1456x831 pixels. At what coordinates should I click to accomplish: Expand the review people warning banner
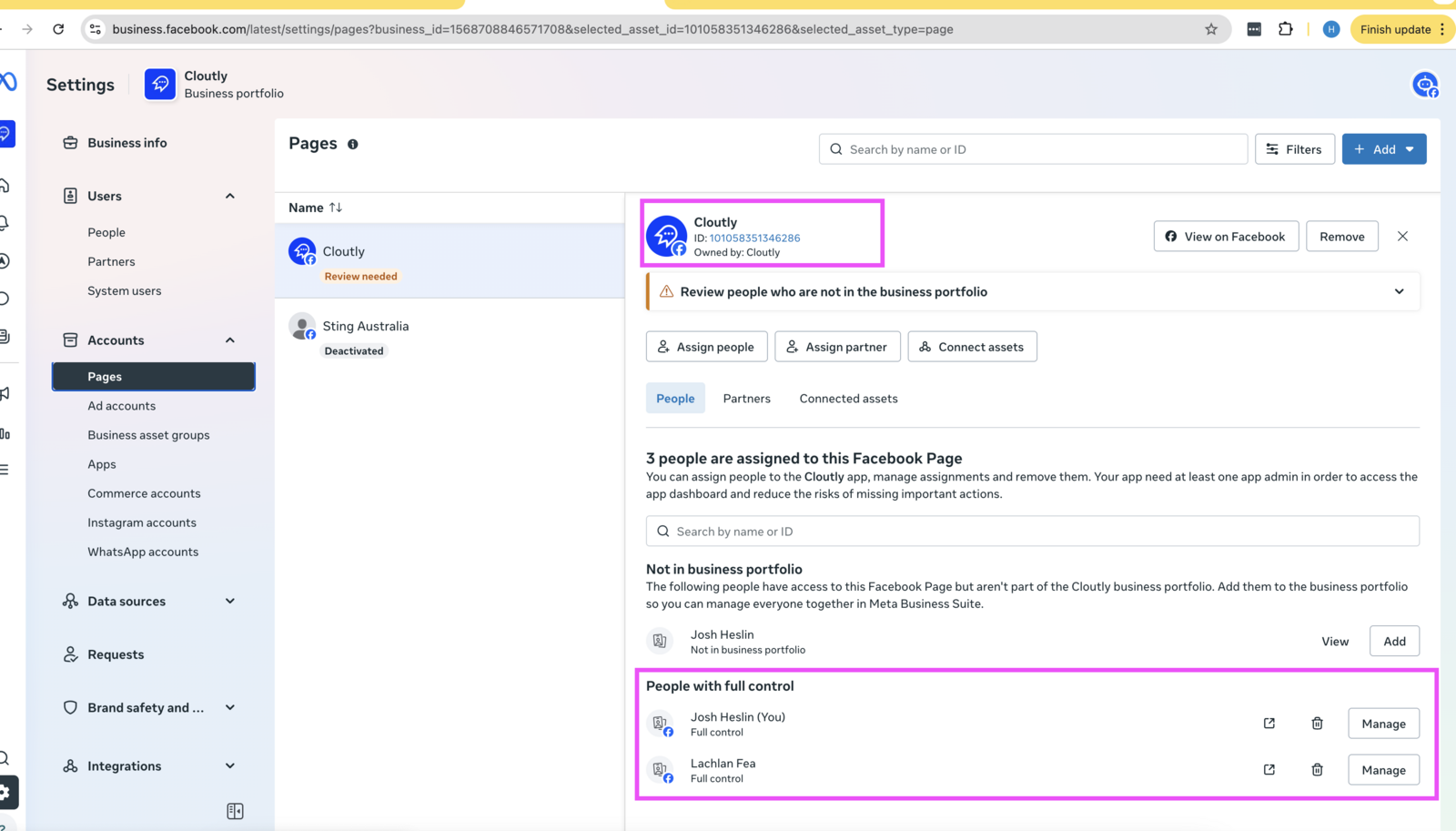(1399, 292)
